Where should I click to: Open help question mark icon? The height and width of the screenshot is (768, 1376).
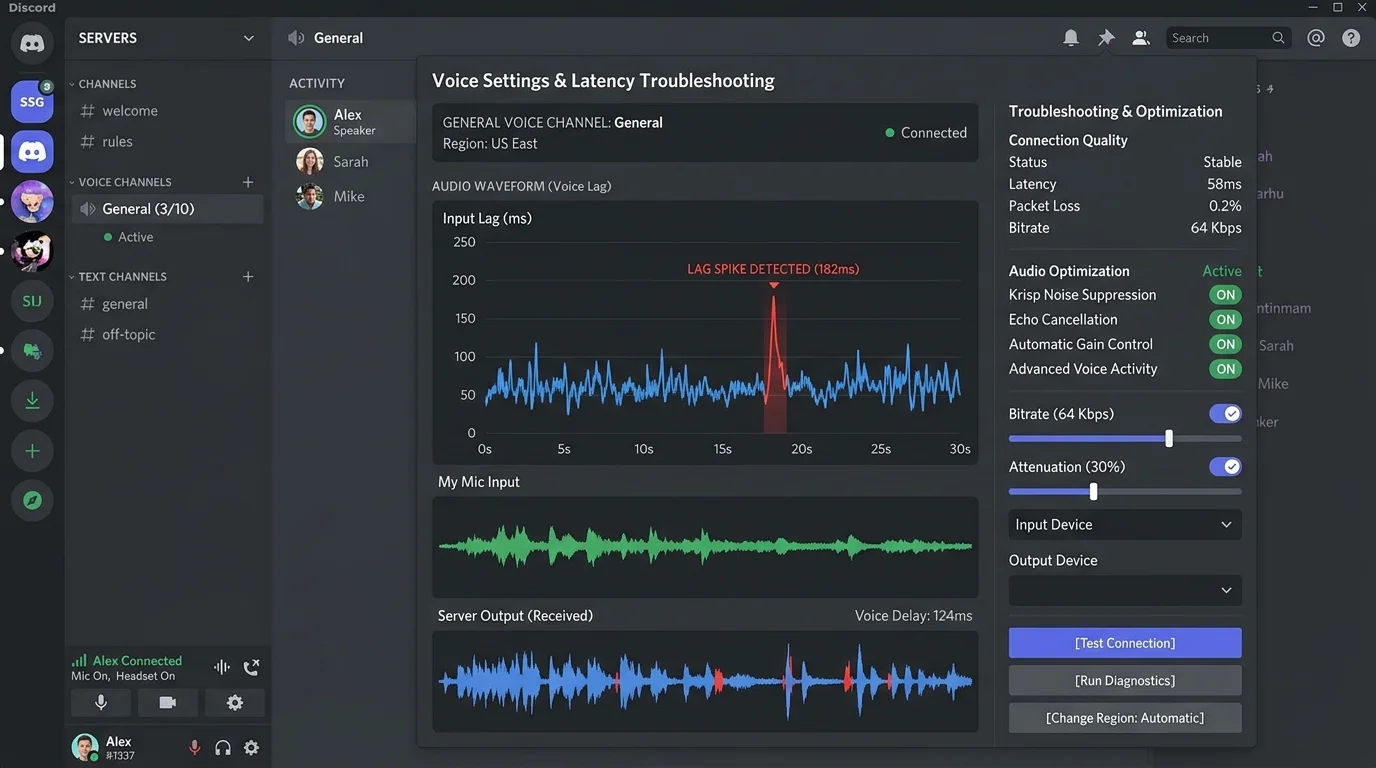(1351, 38)
